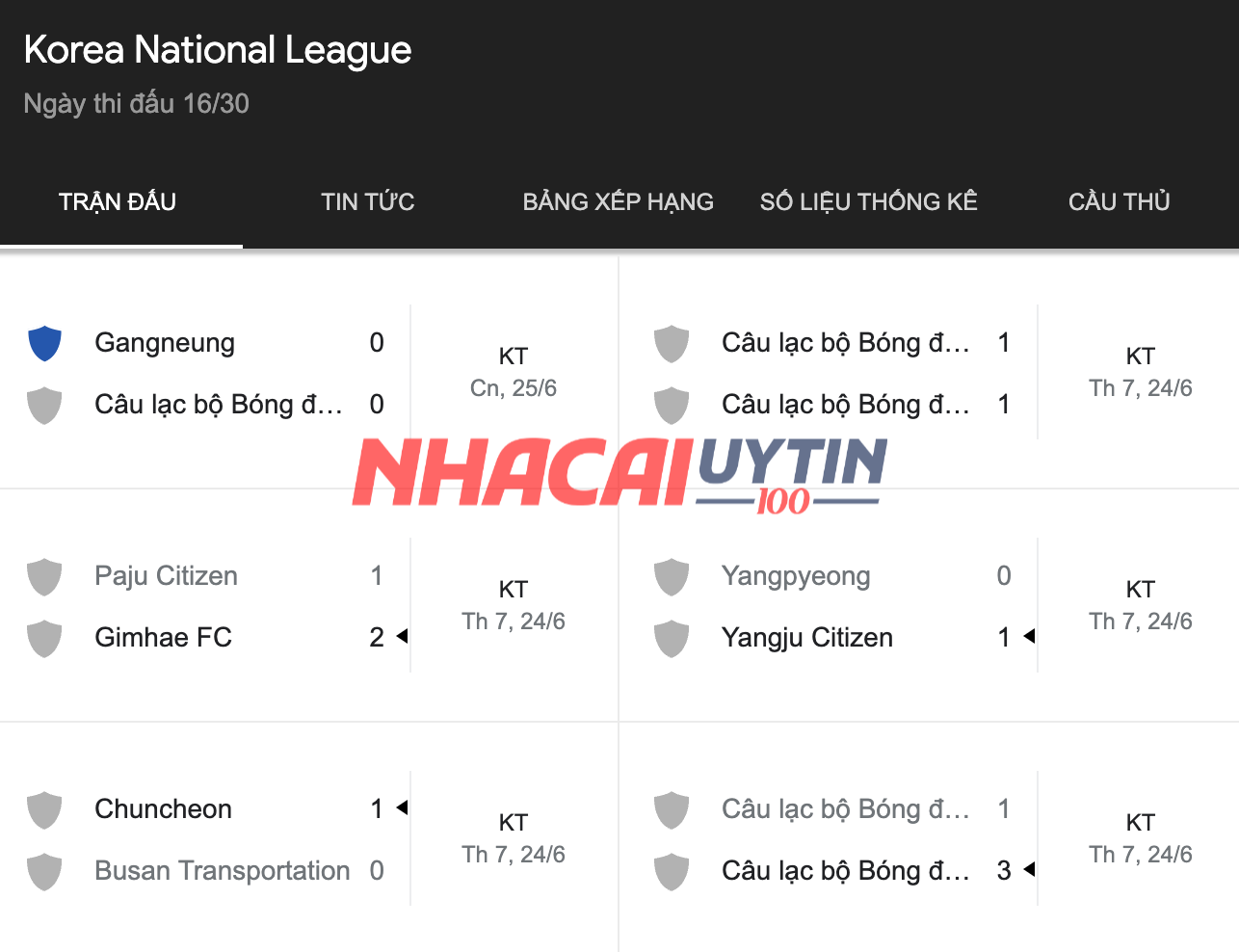Click the winner arrow beside Gimhae FC's score

click(402, 636)
